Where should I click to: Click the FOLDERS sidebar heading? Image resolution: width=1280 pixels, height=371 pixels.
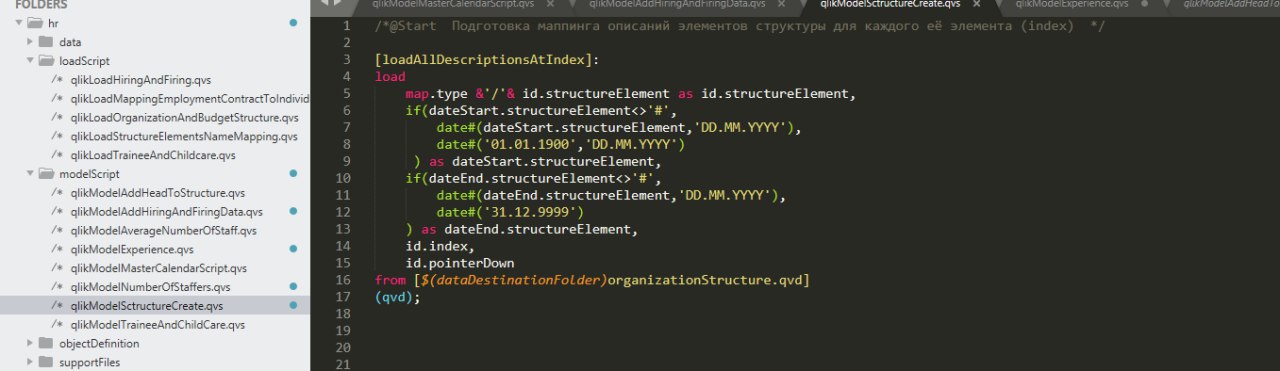click(x=41, y=4)
